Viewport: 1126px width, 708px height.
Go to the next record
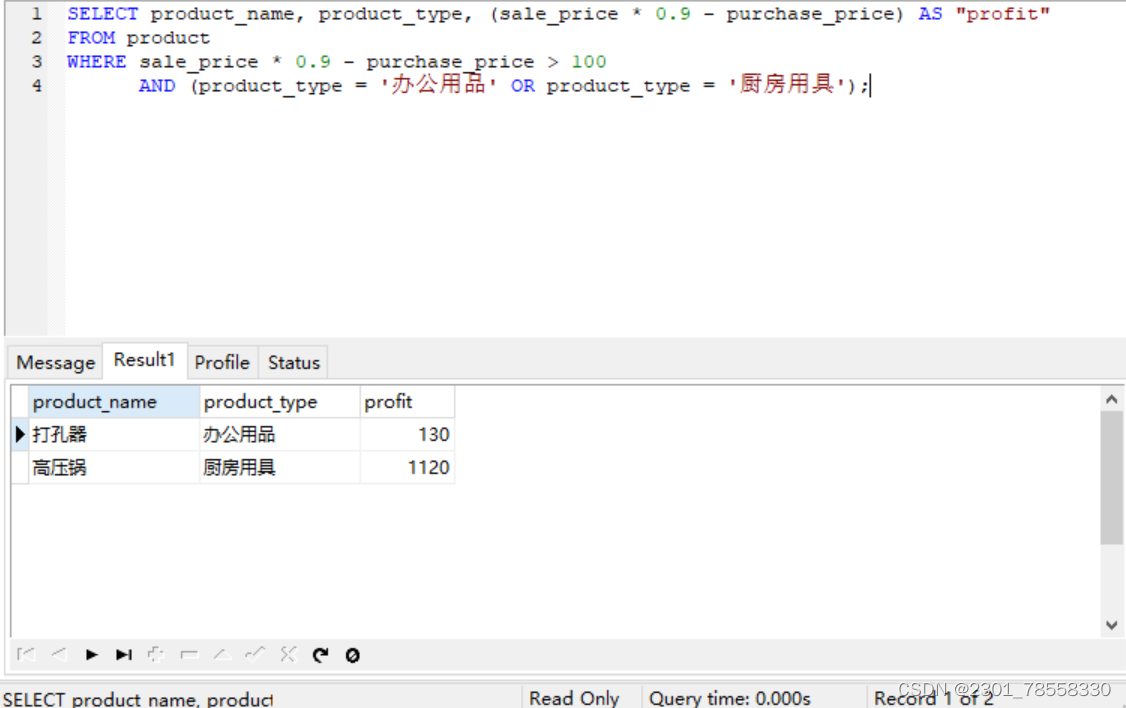(91, 655)
